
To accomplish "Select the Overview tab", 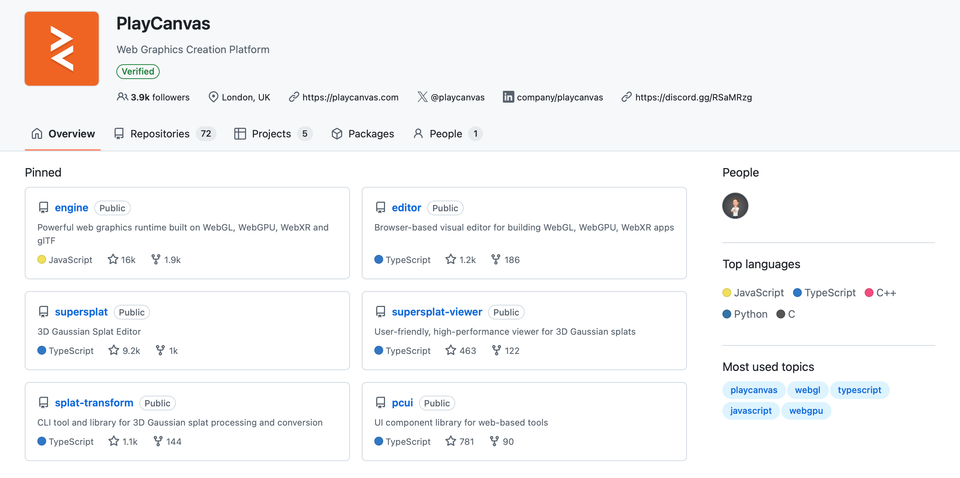I will coord(63,133).
